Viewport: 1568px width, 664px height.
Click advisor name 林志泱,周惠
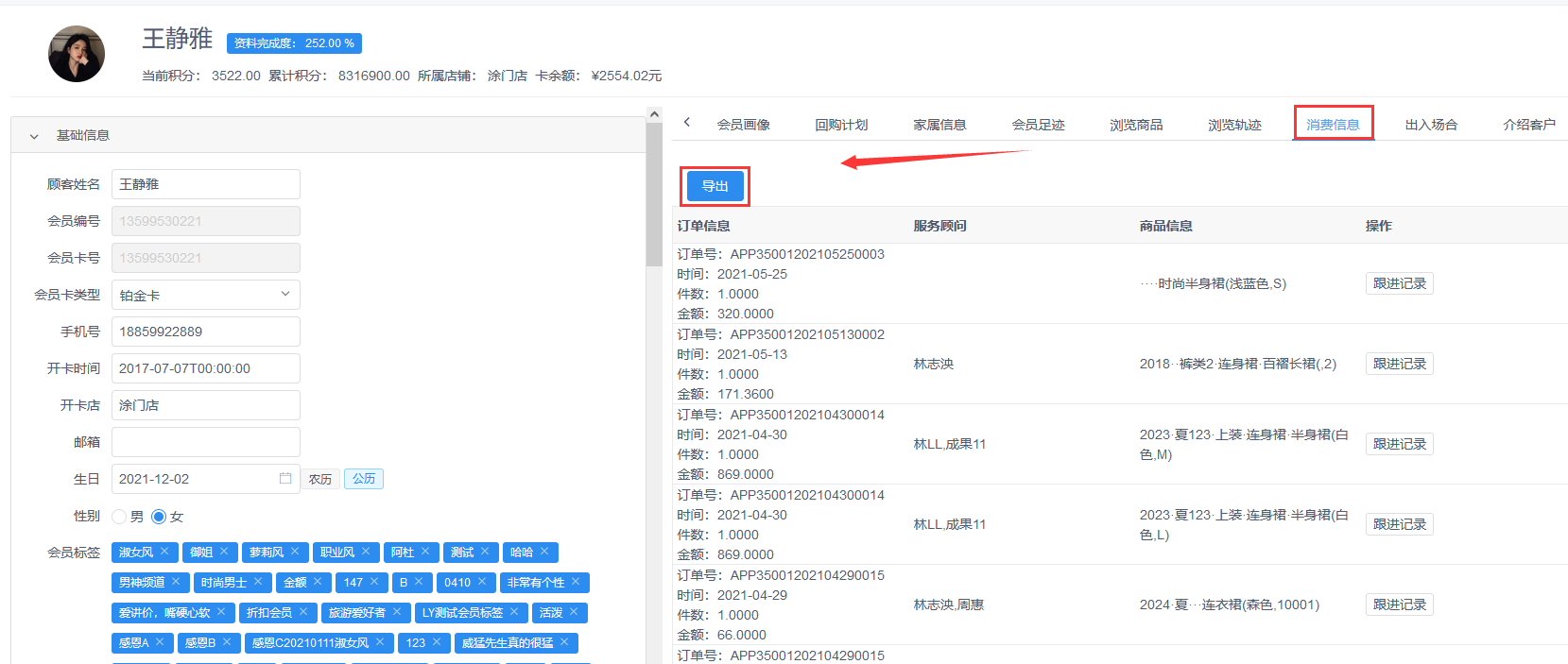(x=949, y=604)
